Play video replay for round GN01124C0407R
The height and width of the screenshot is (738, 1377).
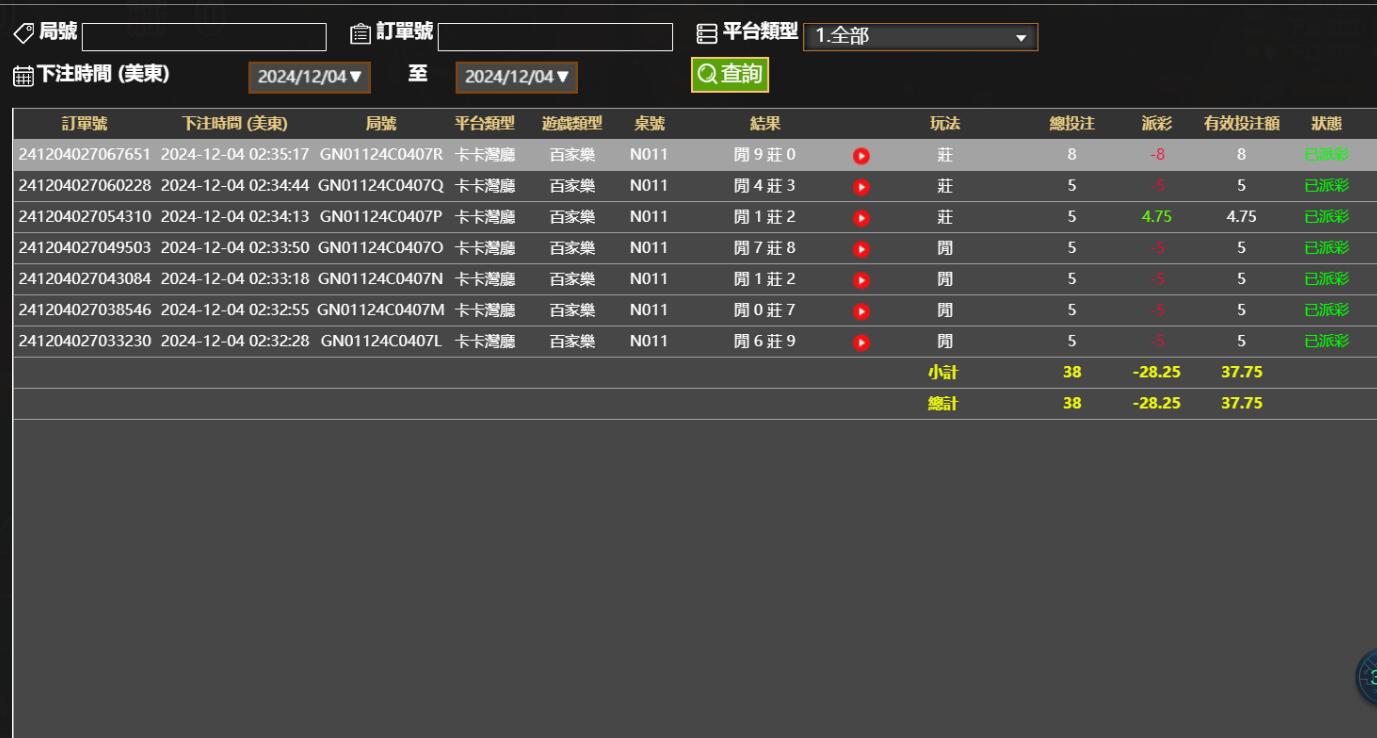tap(861, 155)
